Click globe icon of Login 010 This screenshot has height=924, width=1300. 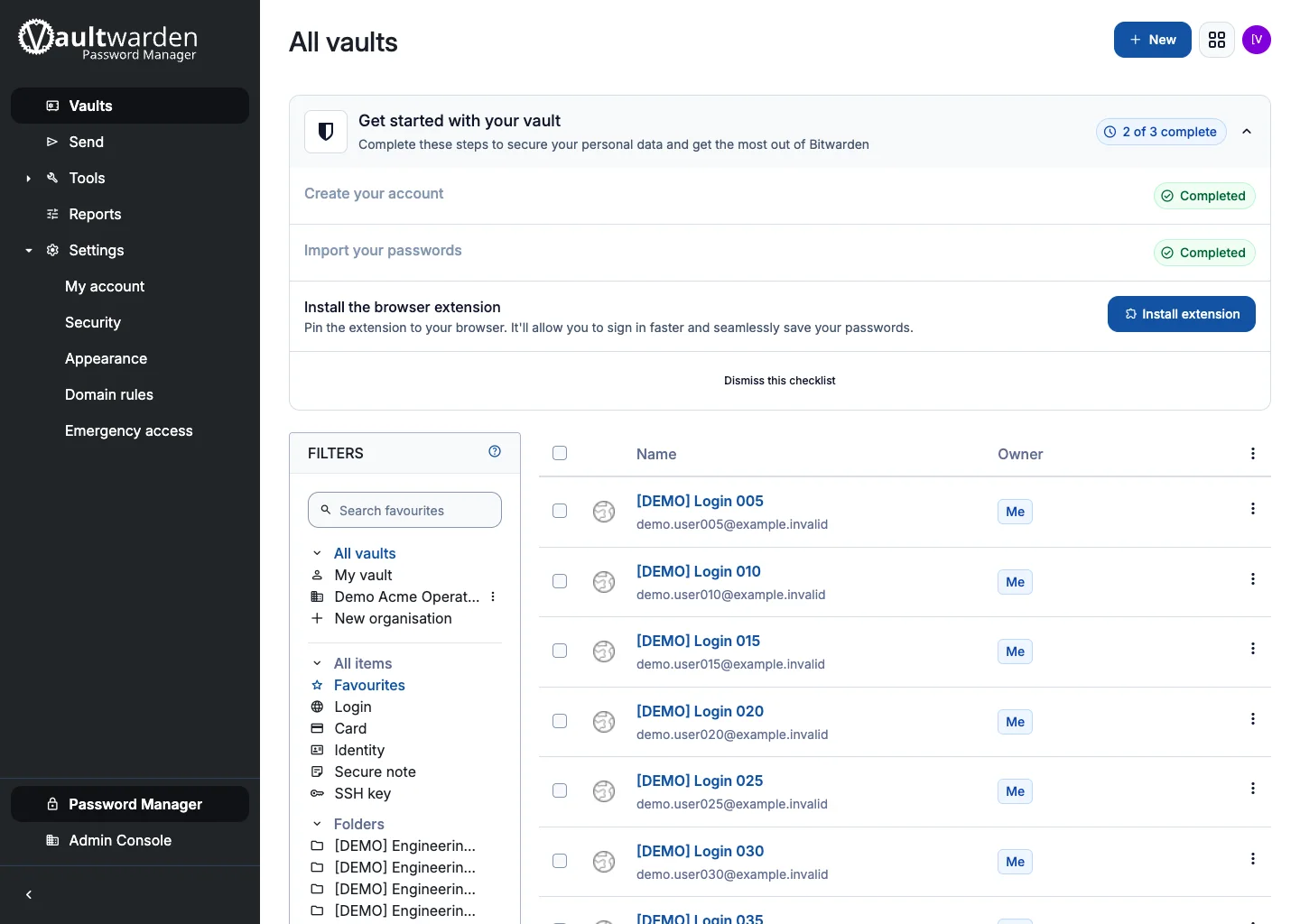pos(604,582)
